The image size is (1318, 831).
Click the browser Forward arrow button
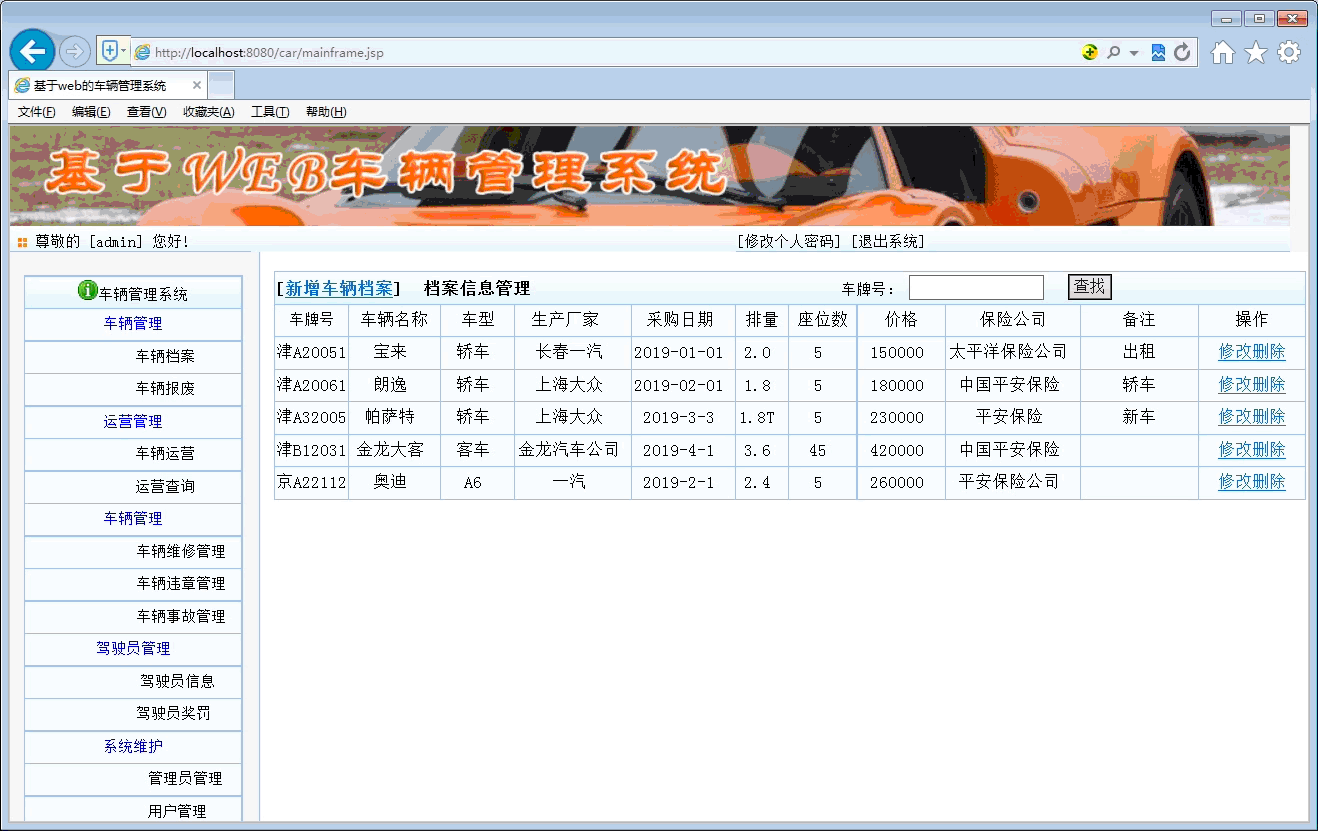pos(75,52)
